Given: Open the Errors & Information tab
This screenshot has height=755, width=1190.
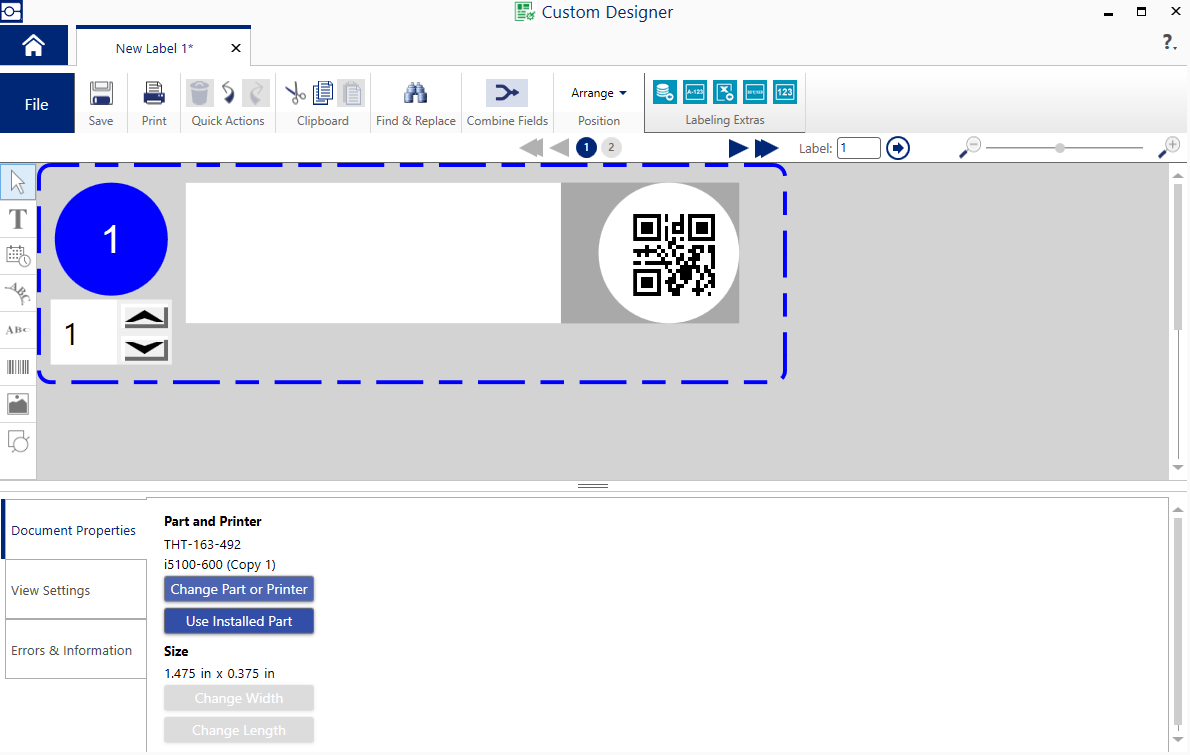Looking at the screenshot, I should 75,650.
